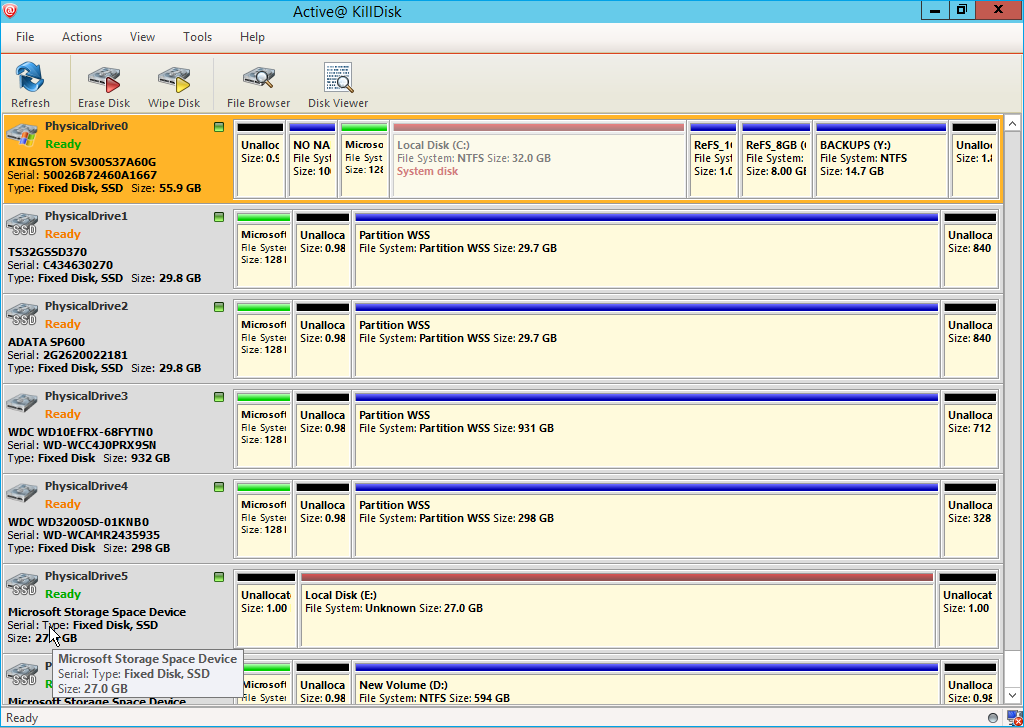Open the File Browser tool
1024x728 pixels.
258,78
